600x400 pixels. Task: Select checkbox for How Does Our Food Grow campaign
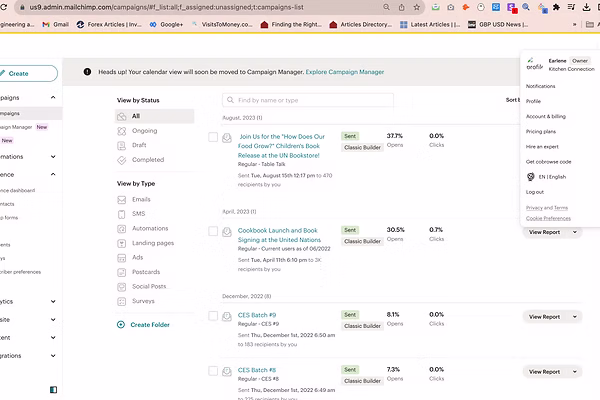click(213, 137)
